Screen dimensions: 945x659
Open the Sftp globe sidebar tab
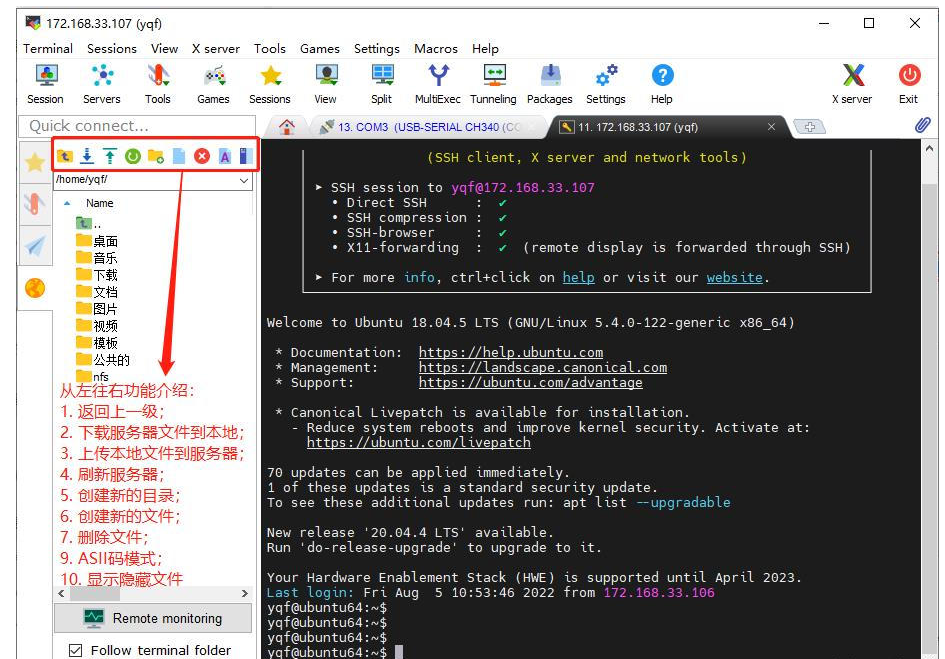tap(35, 288)
